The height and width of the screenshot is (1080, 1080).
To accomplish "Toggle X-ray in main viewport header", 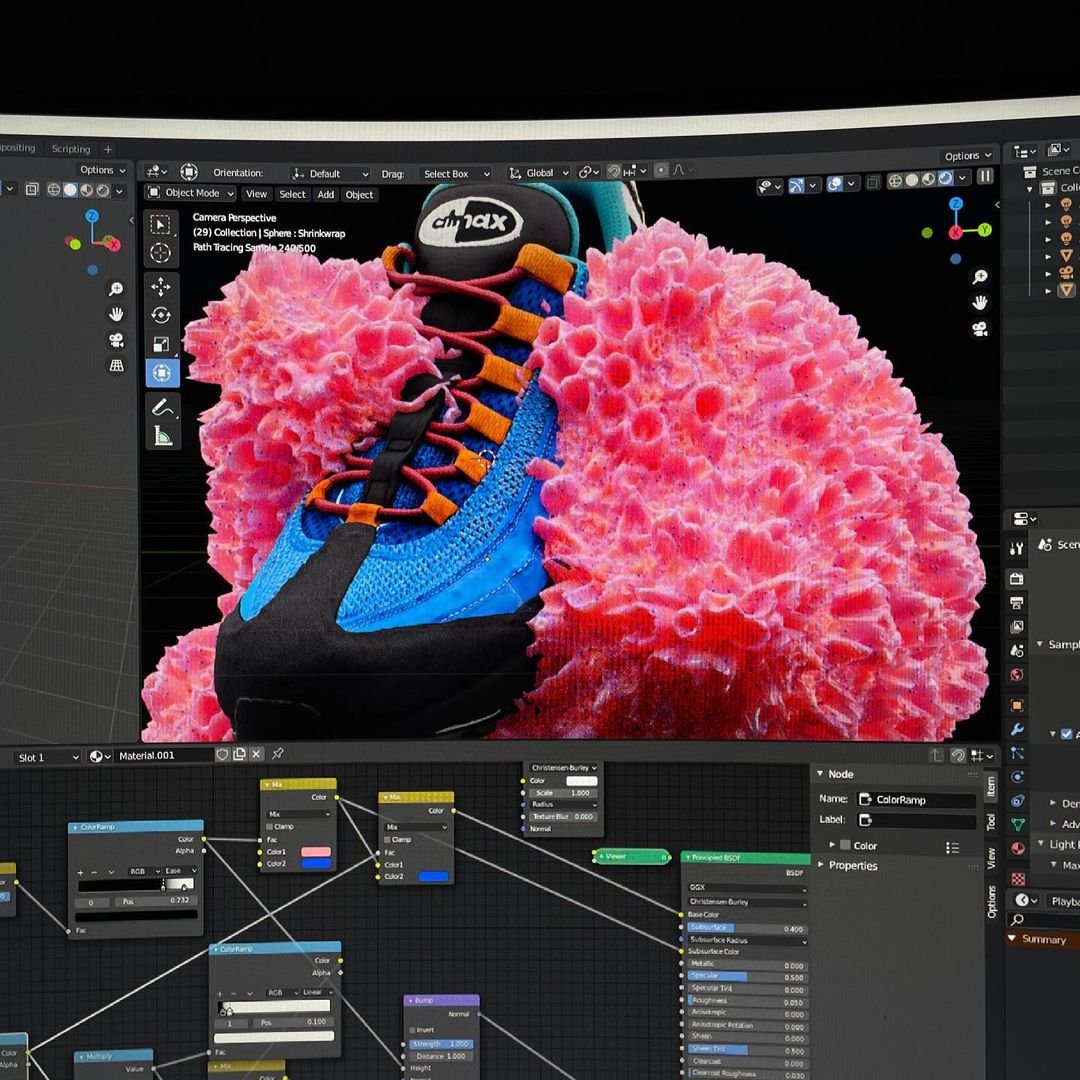I will coord(873,182).
